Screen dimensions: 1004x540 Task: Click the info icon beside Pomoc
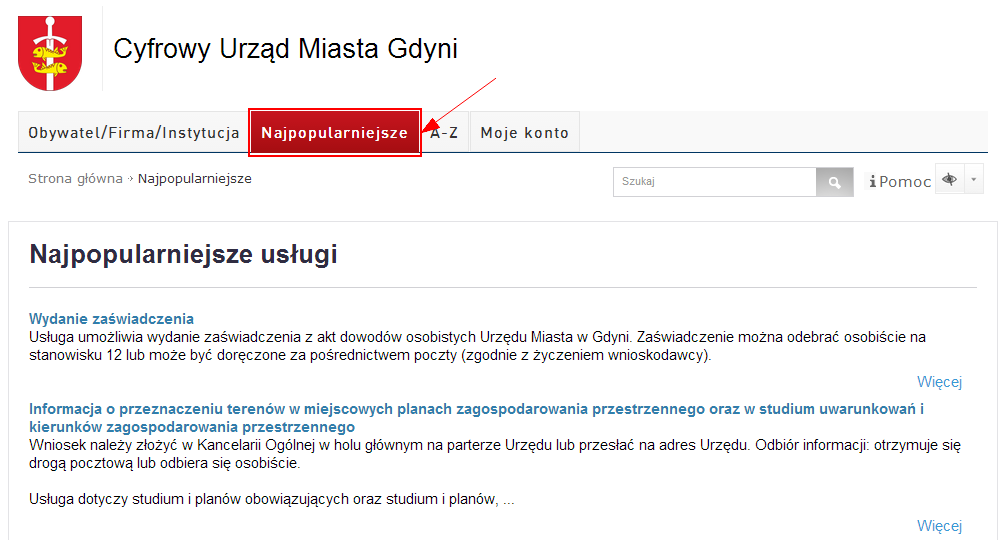point(873,181)
